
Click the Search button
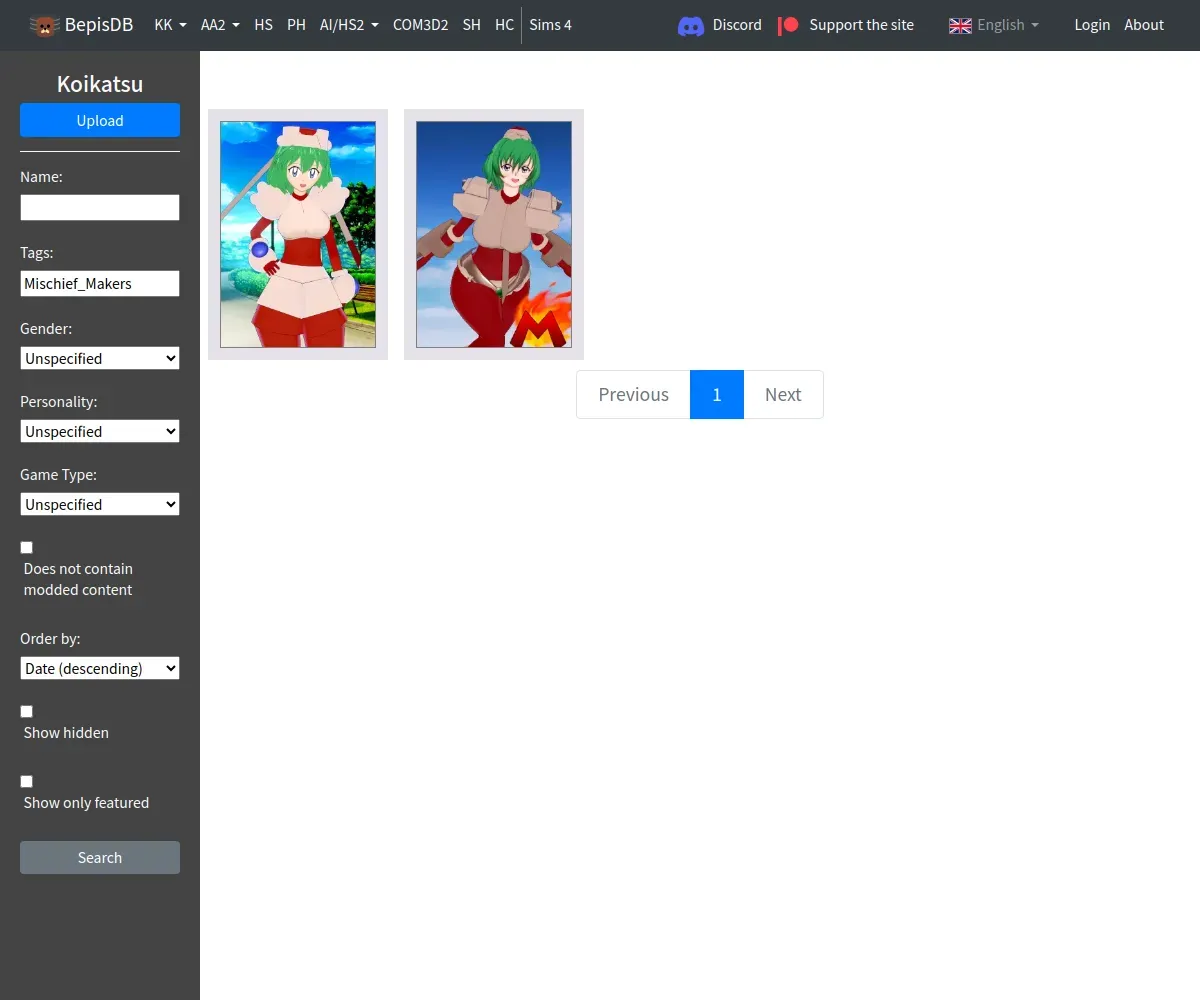pos(100,857)
